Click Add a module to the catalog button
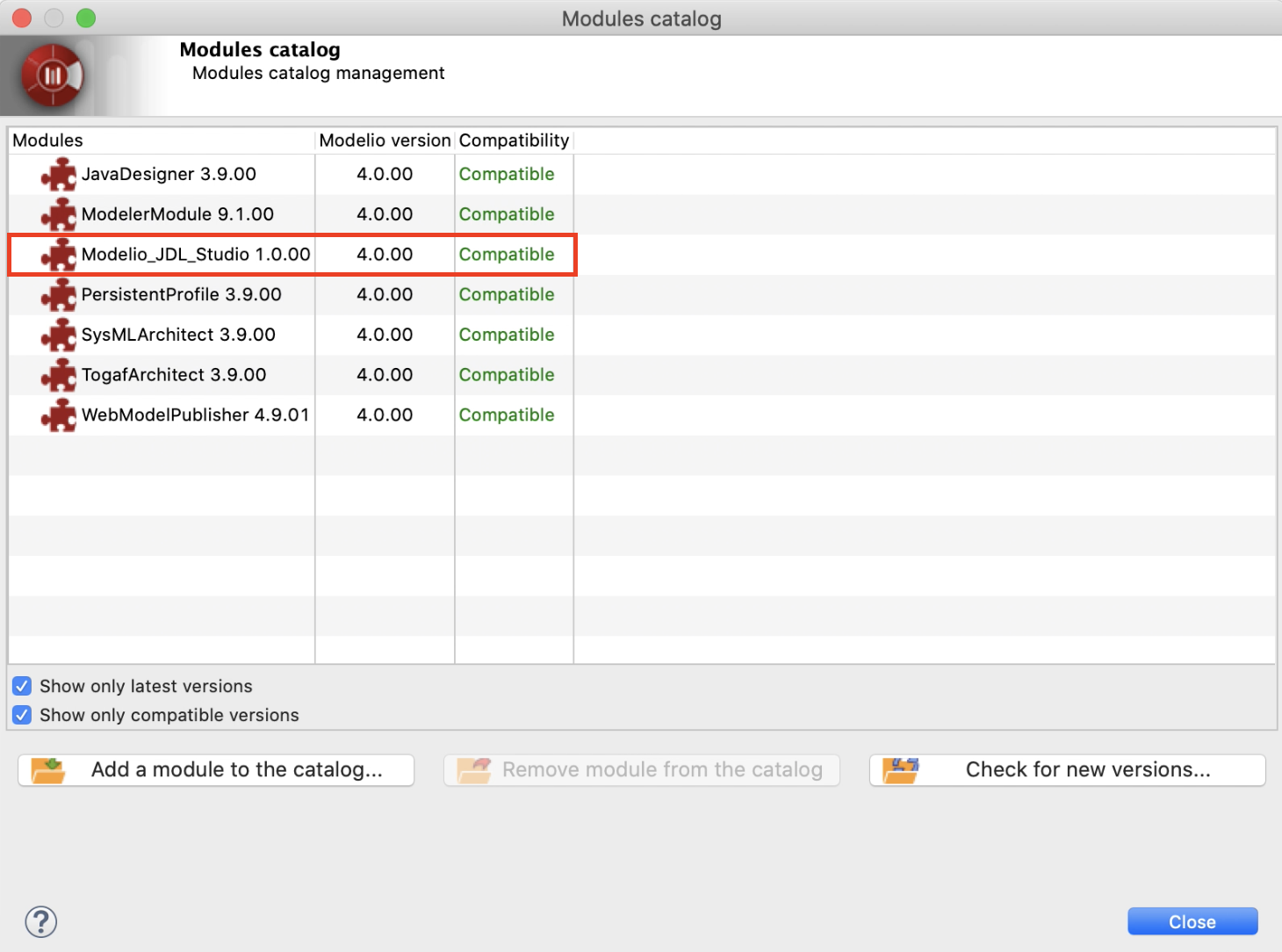The image size is (1282, 952). (216, 770)
